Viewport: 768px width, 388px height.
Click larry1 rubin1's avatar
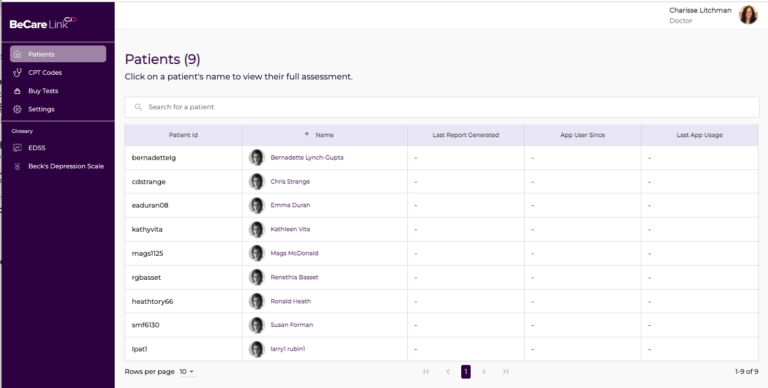(257, 349)
